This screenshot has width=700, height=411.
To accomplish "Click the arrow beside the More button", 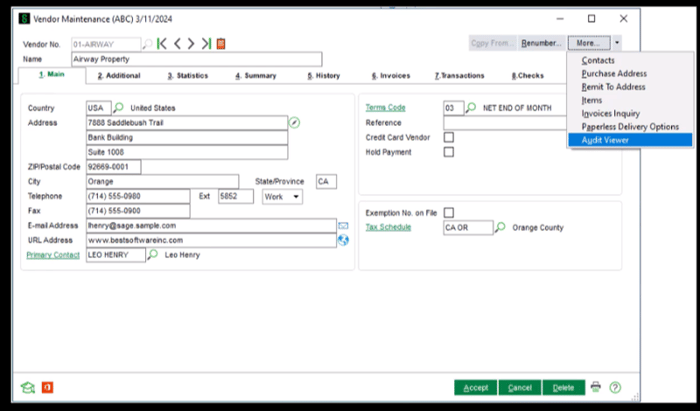I will 618,43.
